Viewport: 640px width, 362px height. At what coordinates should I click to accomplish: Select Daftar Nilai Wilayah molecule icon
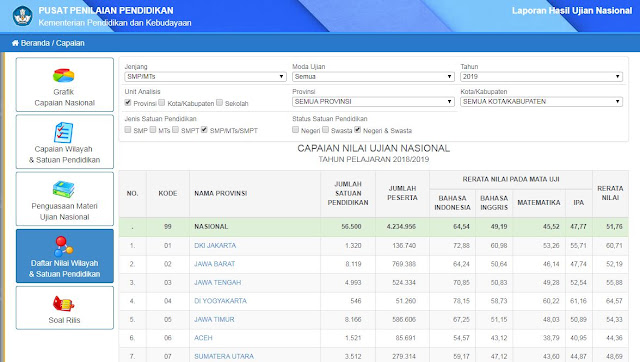pos(63,246)
